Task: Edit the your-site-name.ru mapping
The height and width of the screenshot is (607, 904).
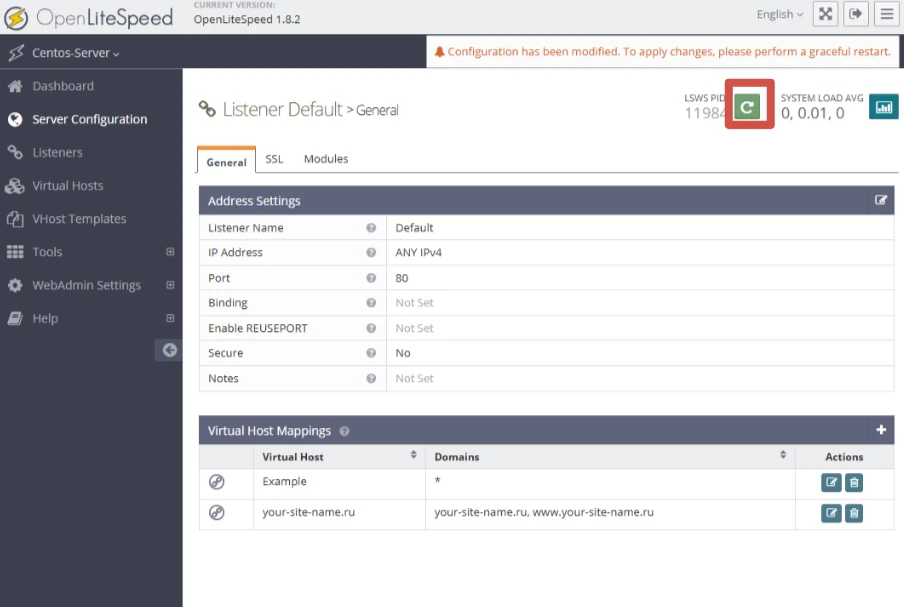Action: [x=831, y=513]
